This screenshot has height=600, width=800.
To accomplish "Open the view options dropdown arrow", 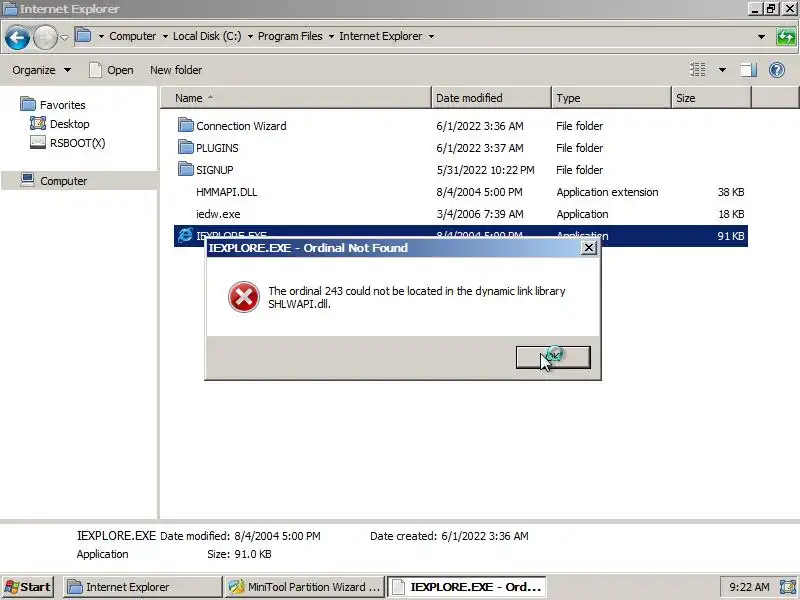I will [722, 70].
